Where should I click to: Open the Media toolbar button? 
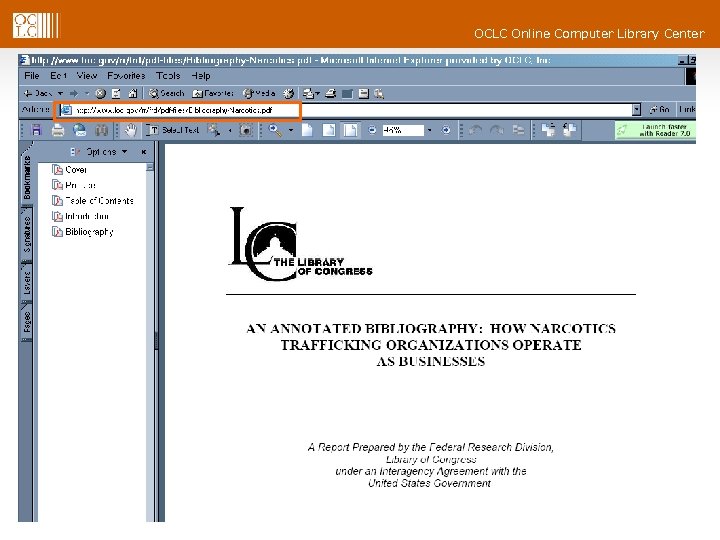259,94
